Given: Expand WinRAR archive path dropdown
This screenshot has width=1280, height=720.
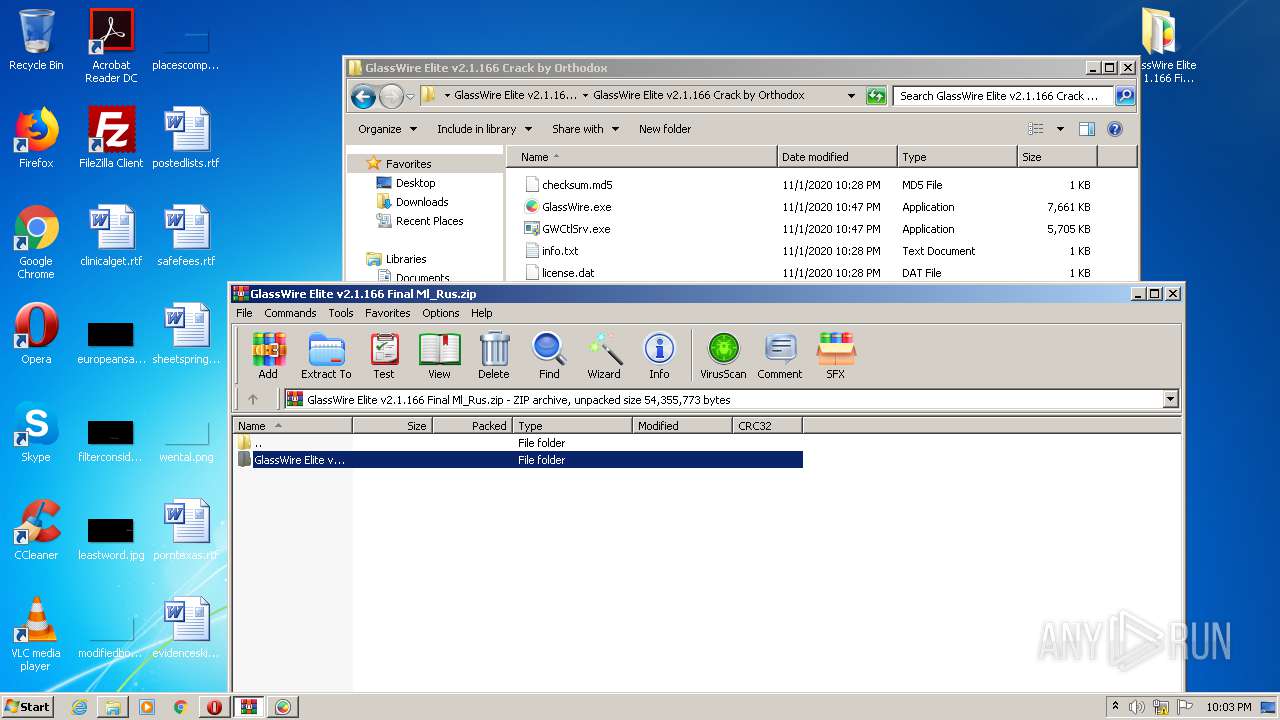Looking at the screenshot, I should tap(1170, 399).
